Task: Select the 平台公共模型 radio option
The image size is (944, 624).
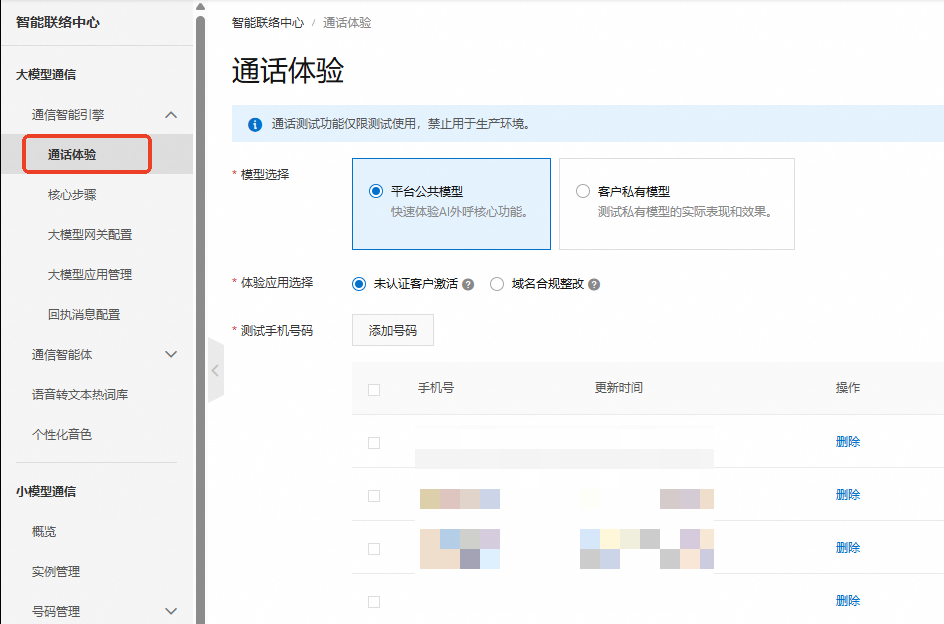Action: tap(376, 191)
